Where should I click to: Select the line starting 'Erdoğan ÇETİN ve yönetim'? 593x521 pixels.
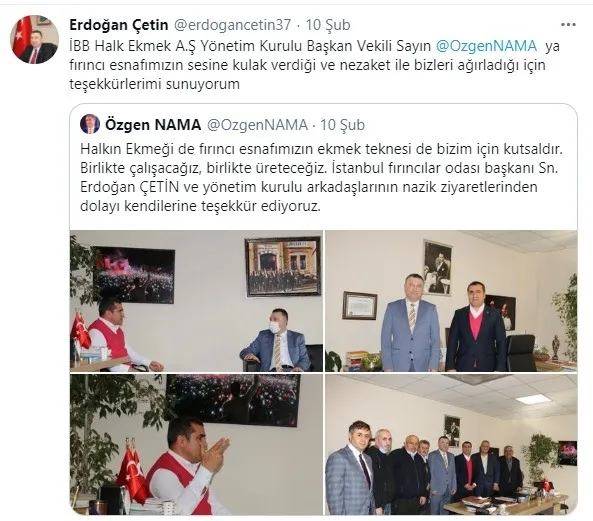pyautogui.click(x=309, y=187)
